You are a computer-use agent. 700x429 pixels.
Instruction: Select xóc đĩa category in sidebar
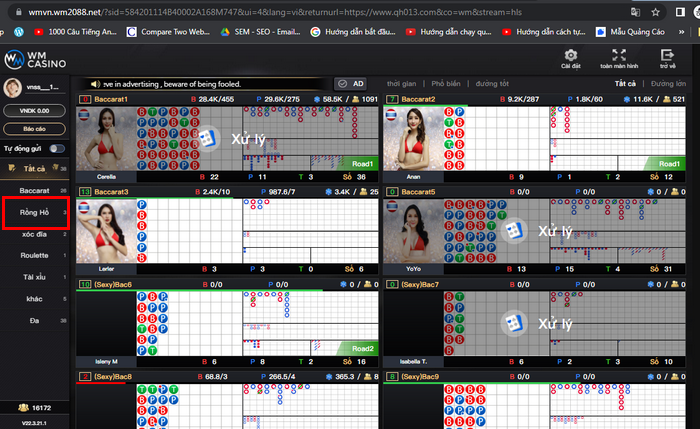click(x=34, y=234)
